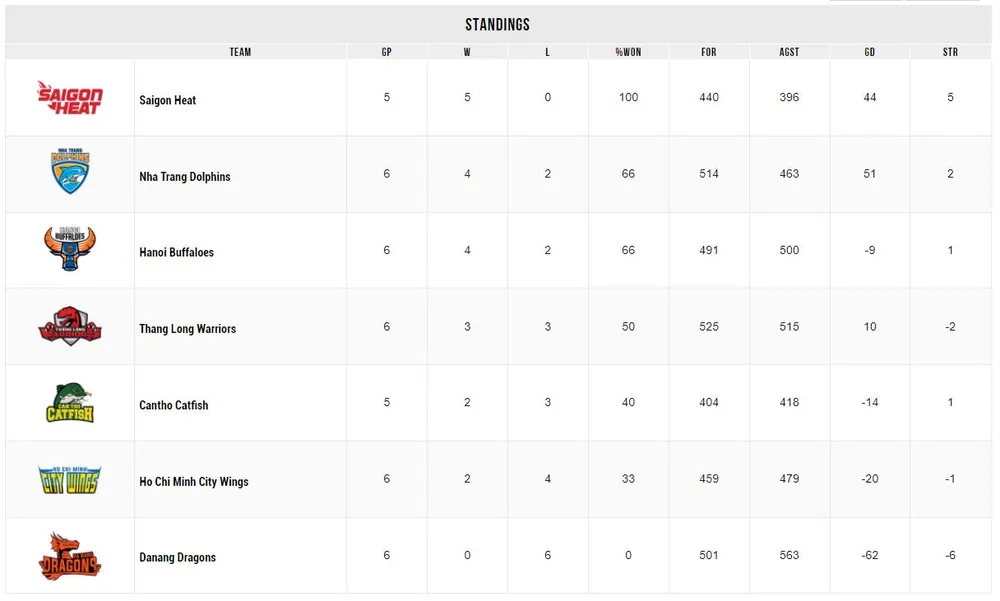1000x601 pixels.
Task: Open the Ho Chi Minh City Wings logo
Action: point(70,479)
